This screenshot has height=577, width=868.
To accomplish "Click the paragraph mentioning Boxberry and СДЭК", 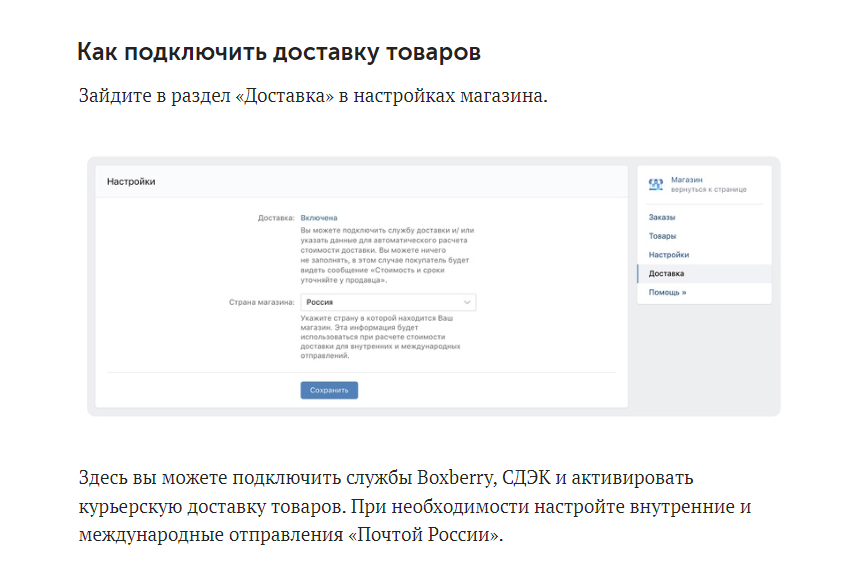I will (415, 506).
